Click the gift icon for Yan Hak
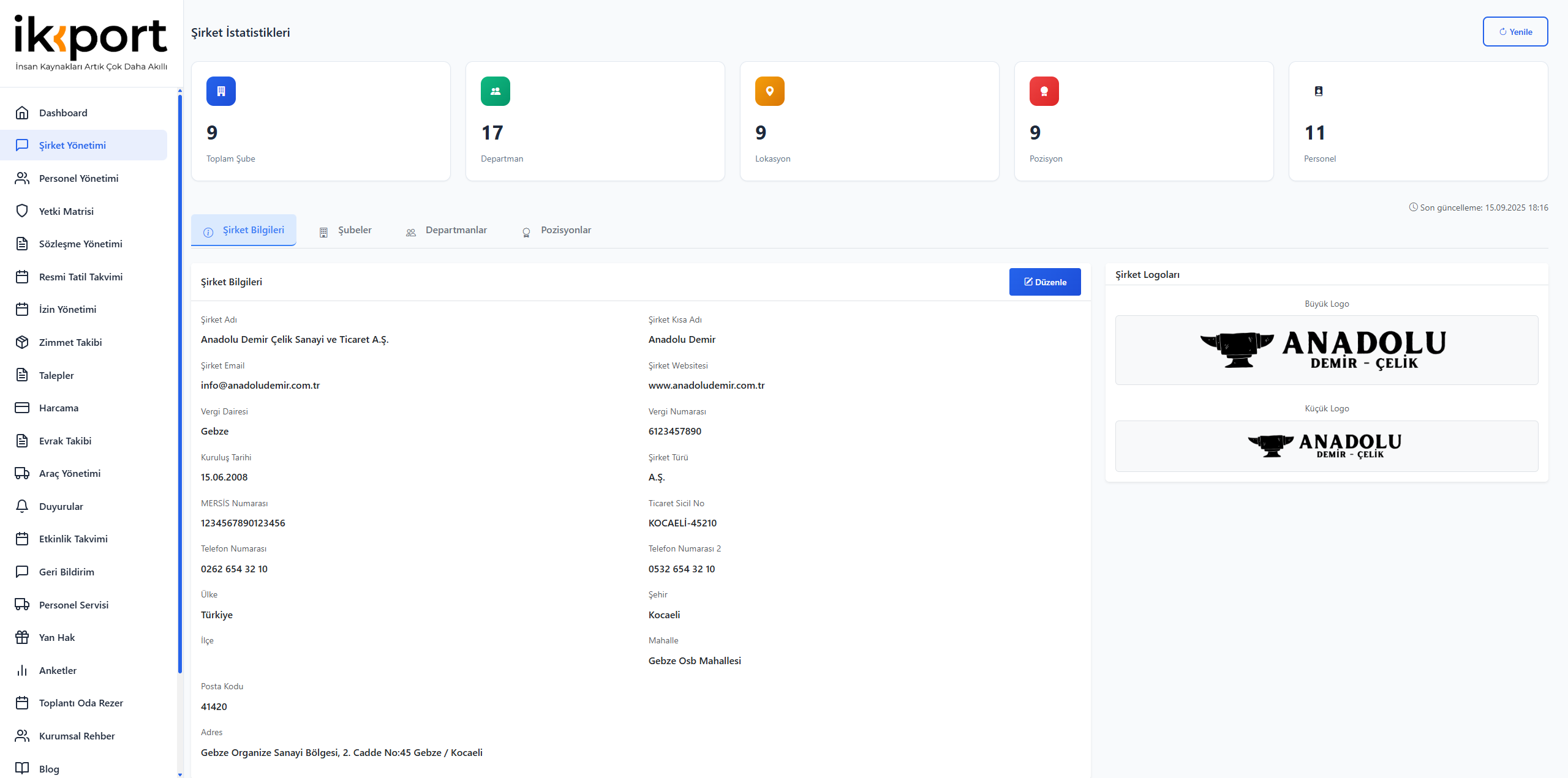Image resolution: width=1568 pixels, height=778 pixels. 22,637
